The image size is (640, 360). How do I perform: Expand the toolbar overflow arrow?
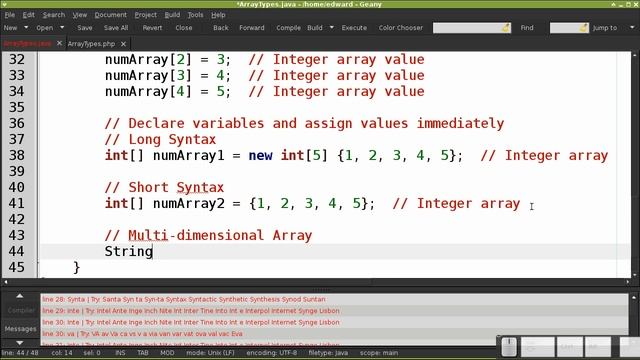click(x=632, y=28)
